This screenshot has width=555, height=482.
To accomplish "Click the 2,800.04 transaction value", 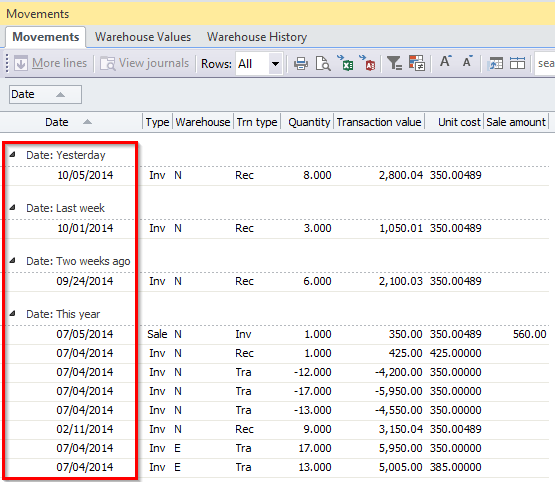I will coord(401,175).
